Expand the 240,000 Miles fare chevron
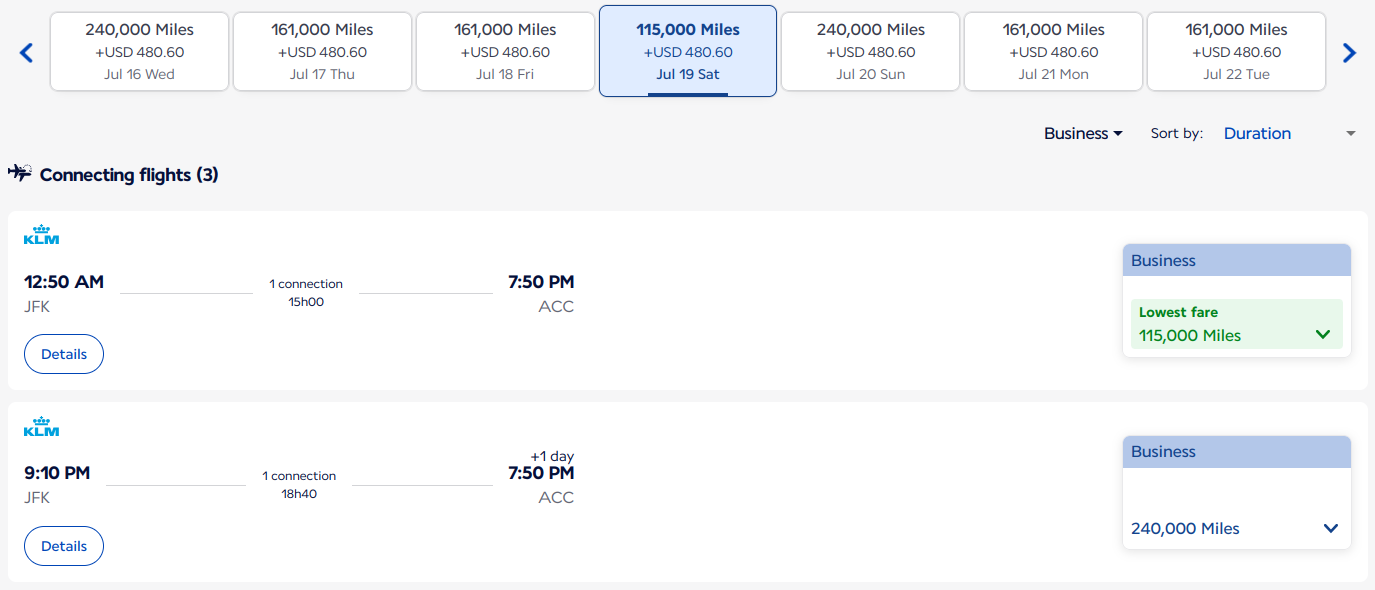The image size is (1375, 590). coord(1331,528)
